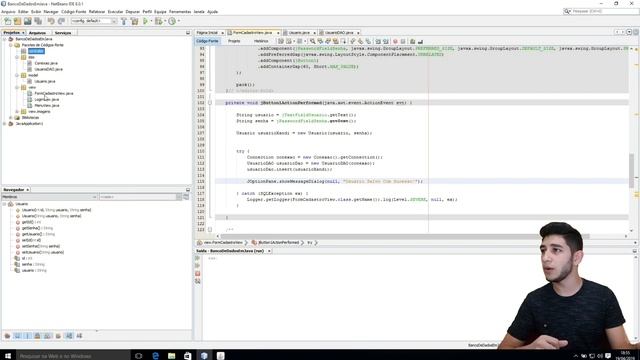The image size is (640, 360).
Task: Click the Clean and Build icon
Action: [x=134, y=21]
